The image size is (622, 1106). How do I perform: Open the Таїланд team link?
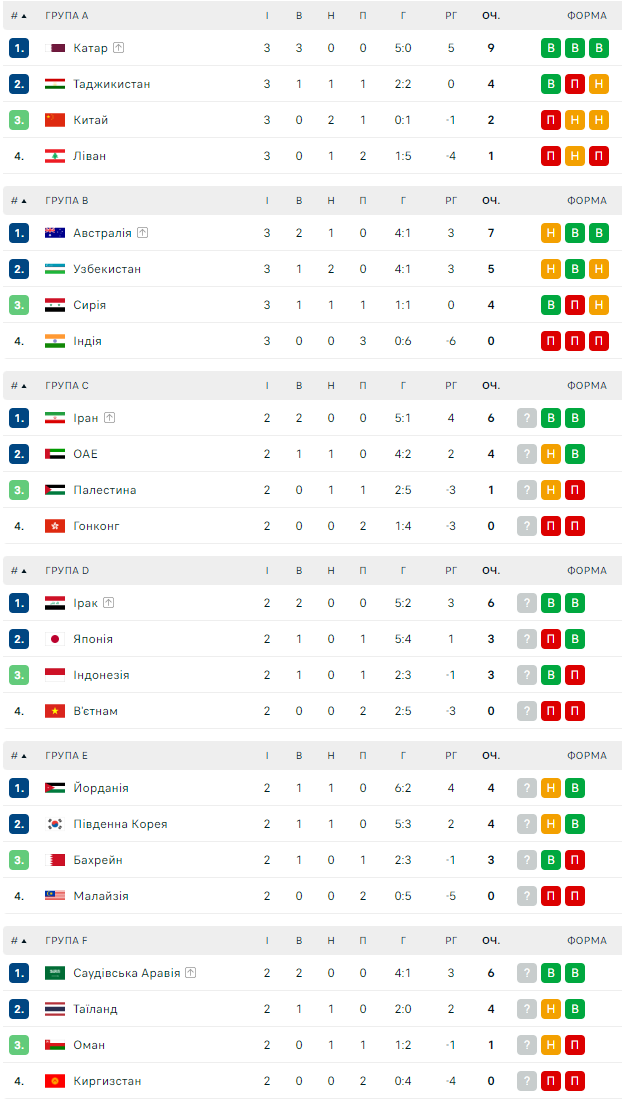(95, 1009)
